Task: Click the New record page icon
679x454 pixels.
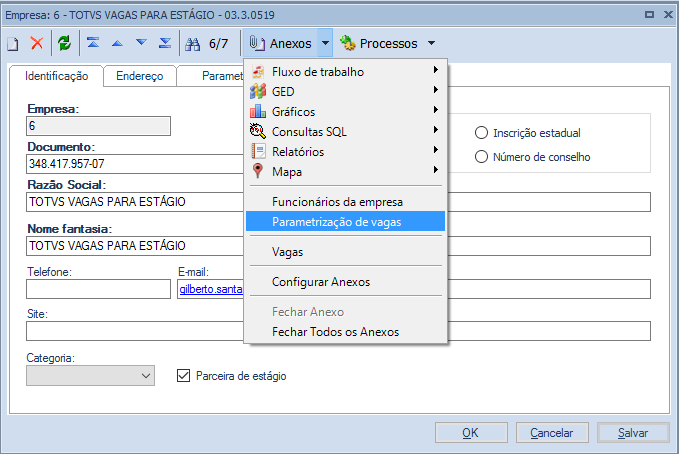Action: [13, 43]
